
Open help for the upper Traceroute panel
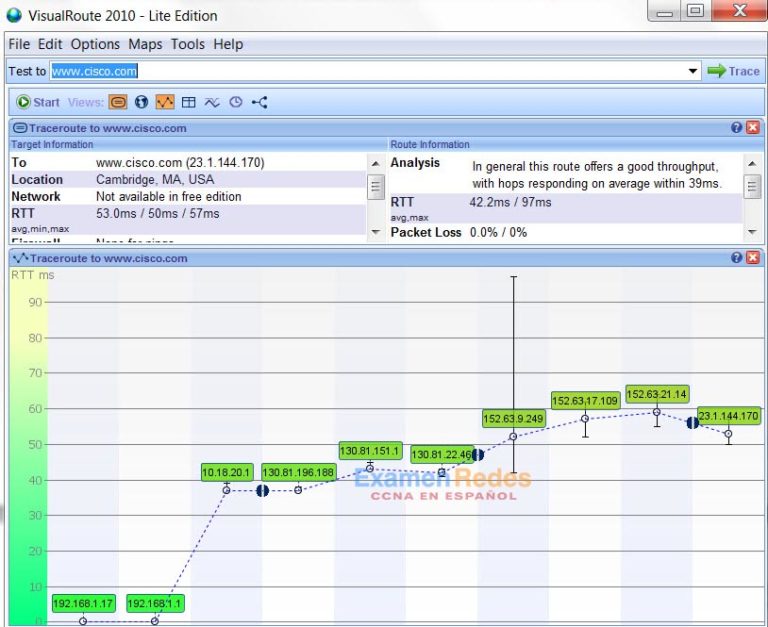coord(737,128)
